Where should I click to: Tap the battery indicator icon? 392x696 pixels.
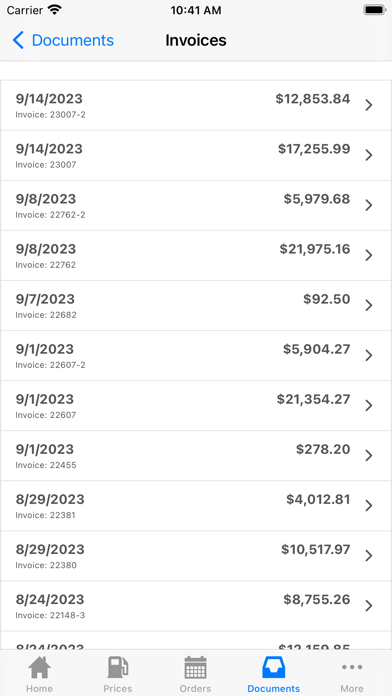click(x=375, y=10)
